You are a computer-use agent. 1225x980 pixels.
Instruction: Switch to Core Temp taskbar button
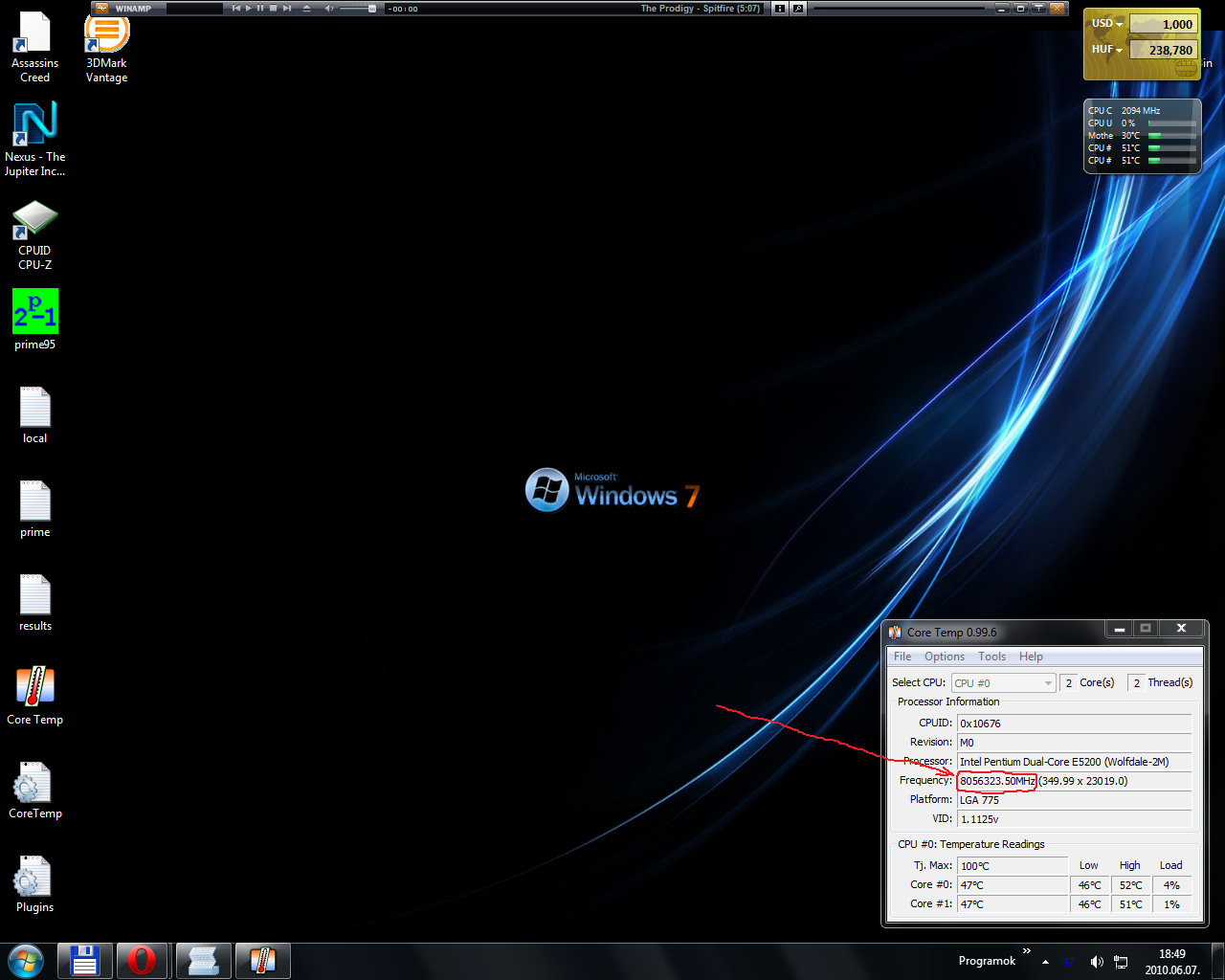tap(262, 961)
